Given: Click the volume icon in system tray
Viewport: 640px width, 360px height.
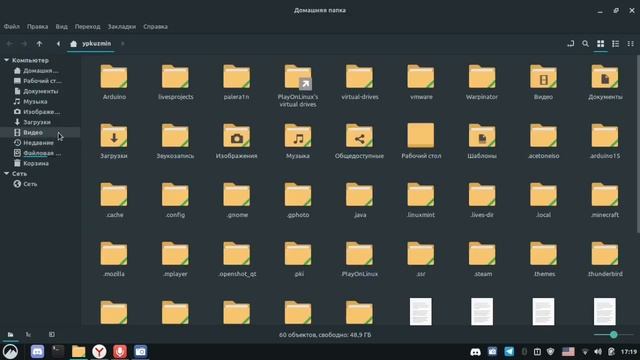Looking at the screenshot, I should [x=598, y=351].
